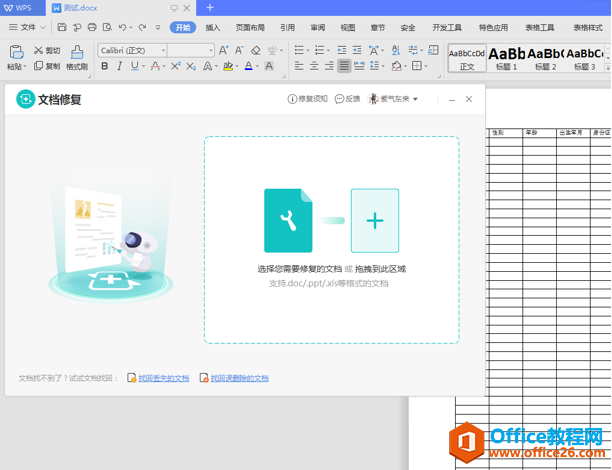
Task: Click the Decrease Font Size icon
Action: point(239,50)
